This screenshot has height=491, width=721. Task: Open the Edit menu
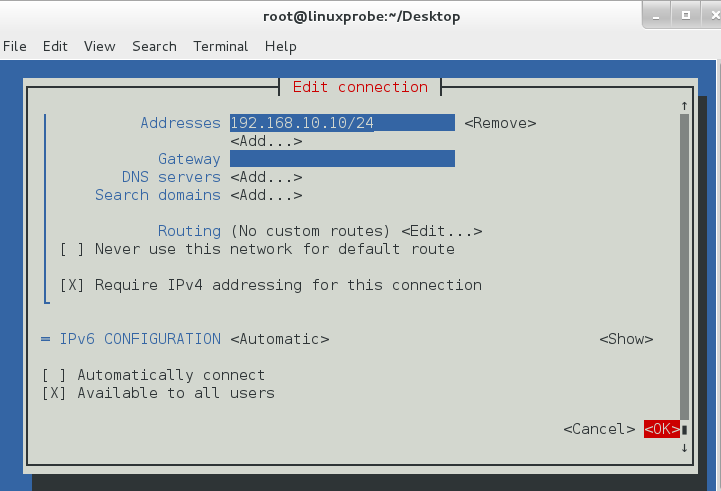55,46
